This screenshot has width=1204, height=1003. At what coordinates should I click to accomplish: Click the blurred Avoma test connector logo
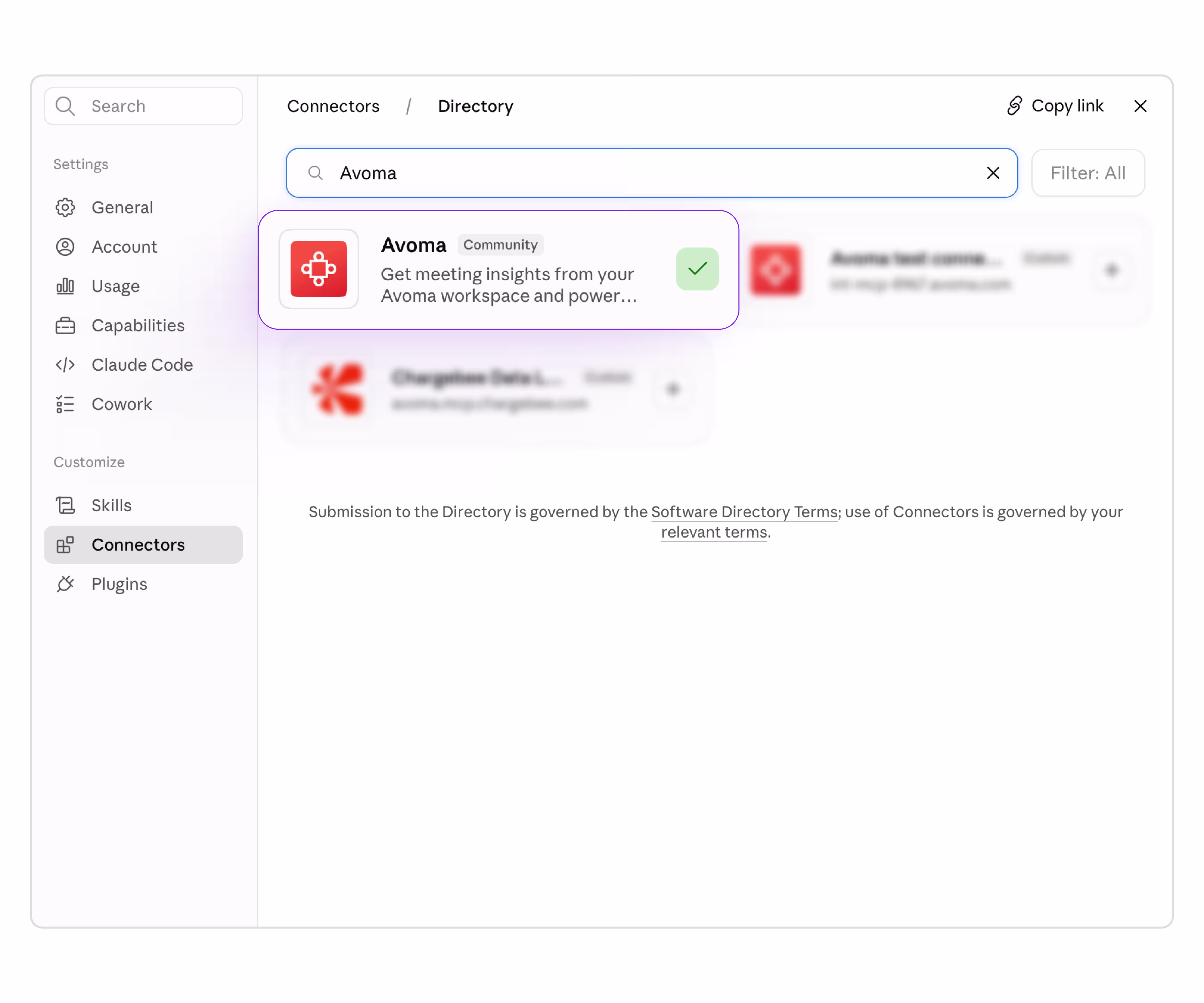(775, 270)
